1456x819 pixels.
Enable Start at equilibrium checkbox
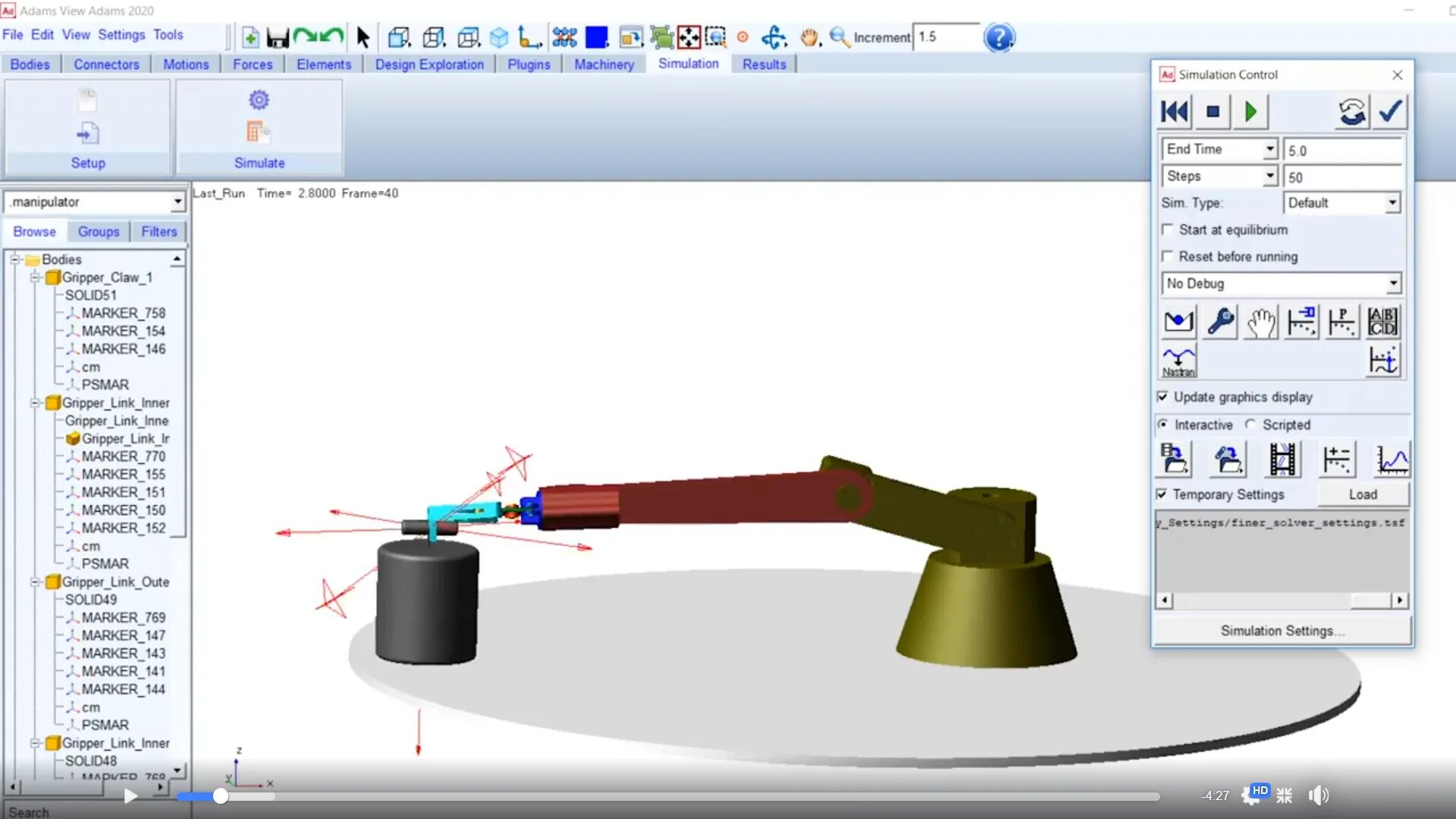pos(1168,230)
